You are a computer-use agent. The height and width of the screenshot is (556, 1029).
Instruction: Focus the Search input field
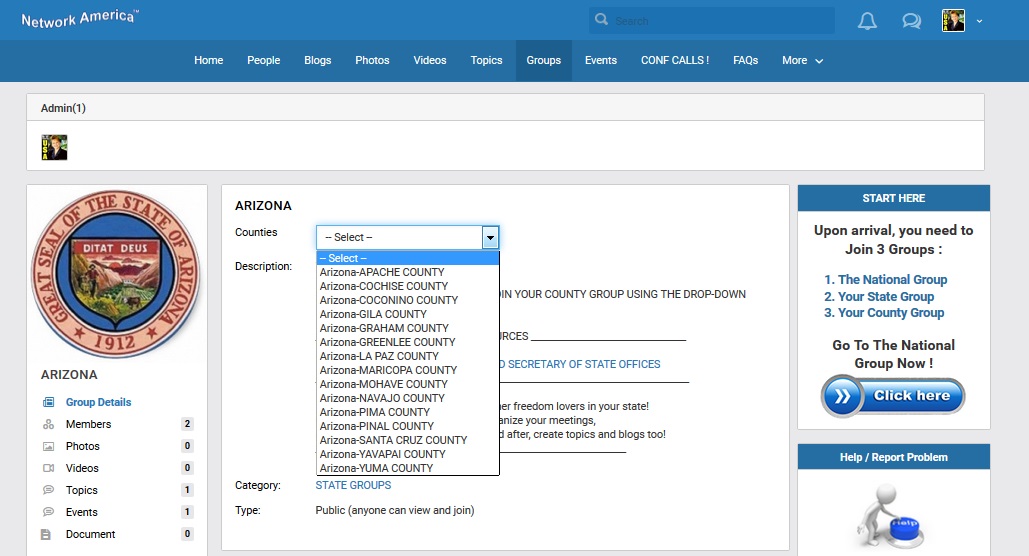(x=720, y=21)
